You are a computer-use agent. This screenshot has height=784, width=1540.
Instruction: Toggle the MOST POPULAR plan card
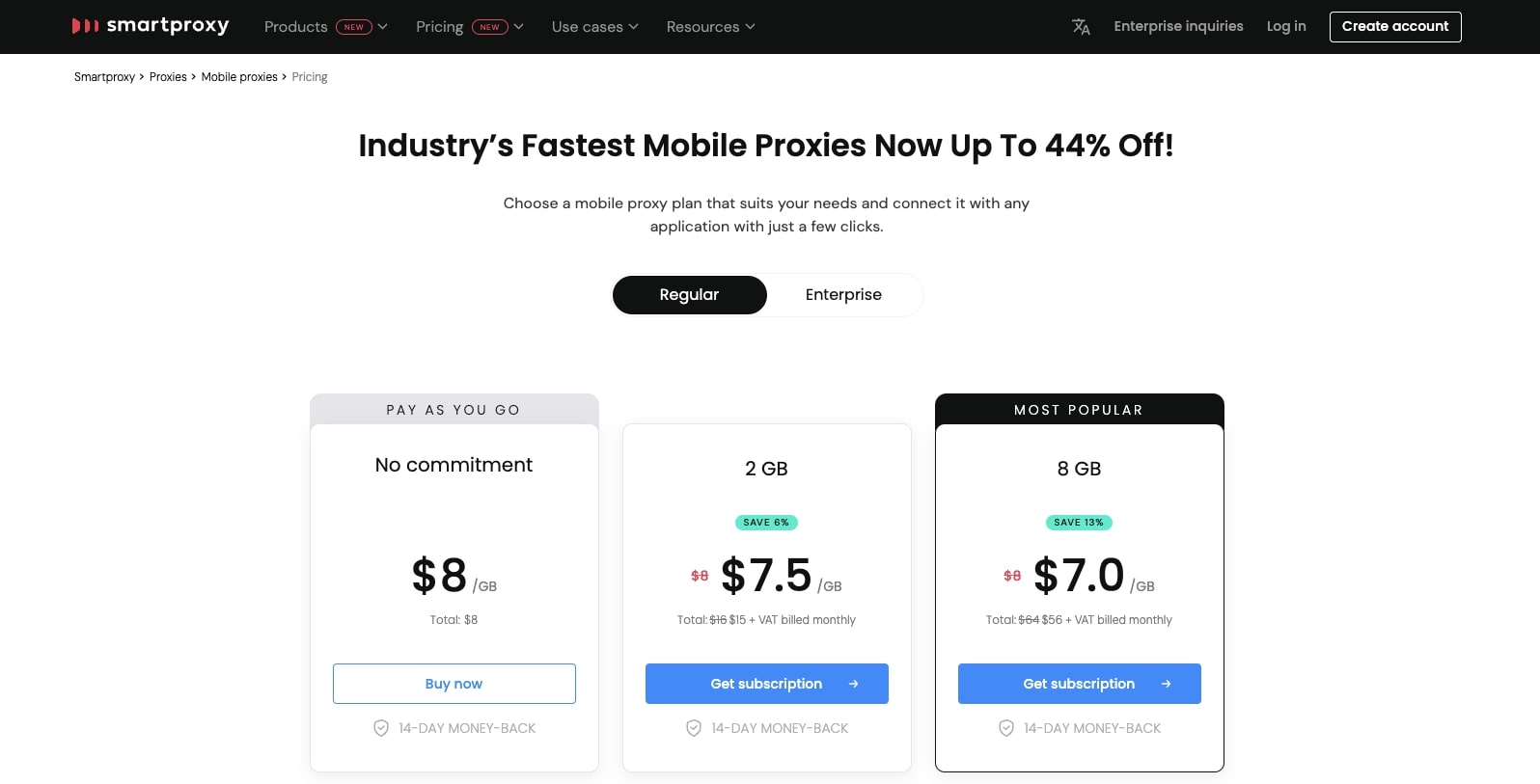(x=1079, y=410)
